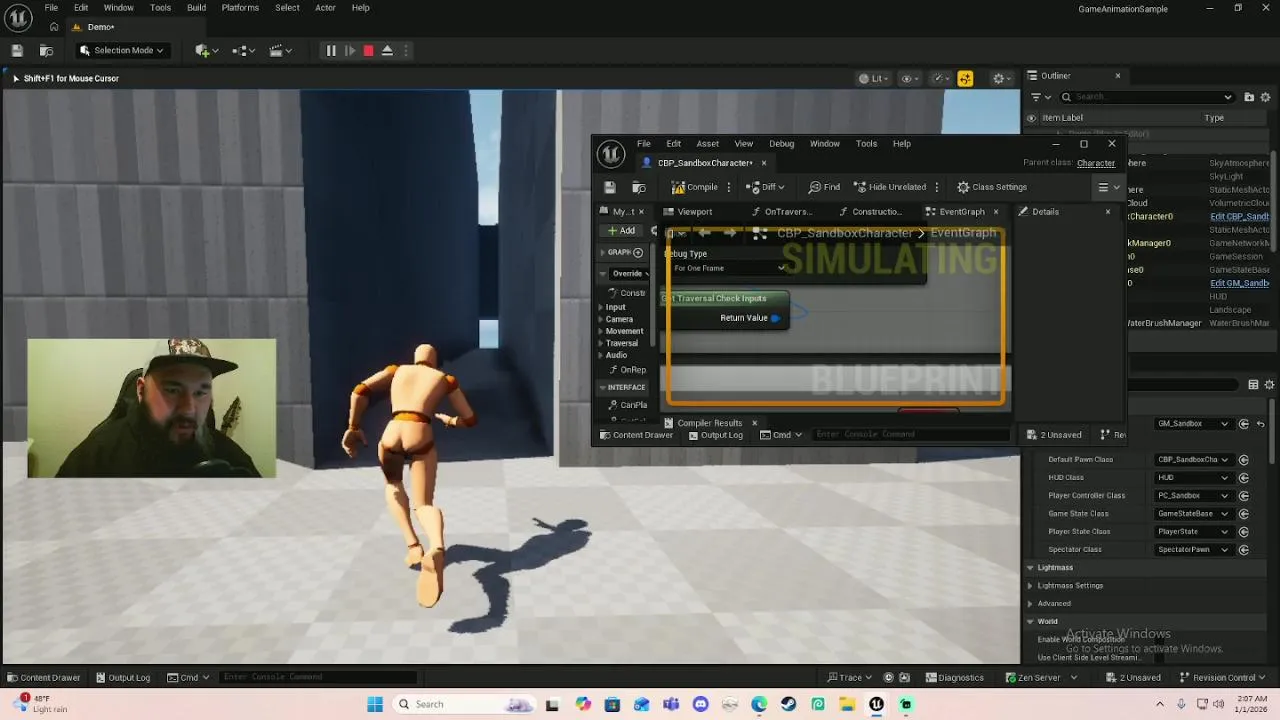Open Selection Mode dropdown

121,50
